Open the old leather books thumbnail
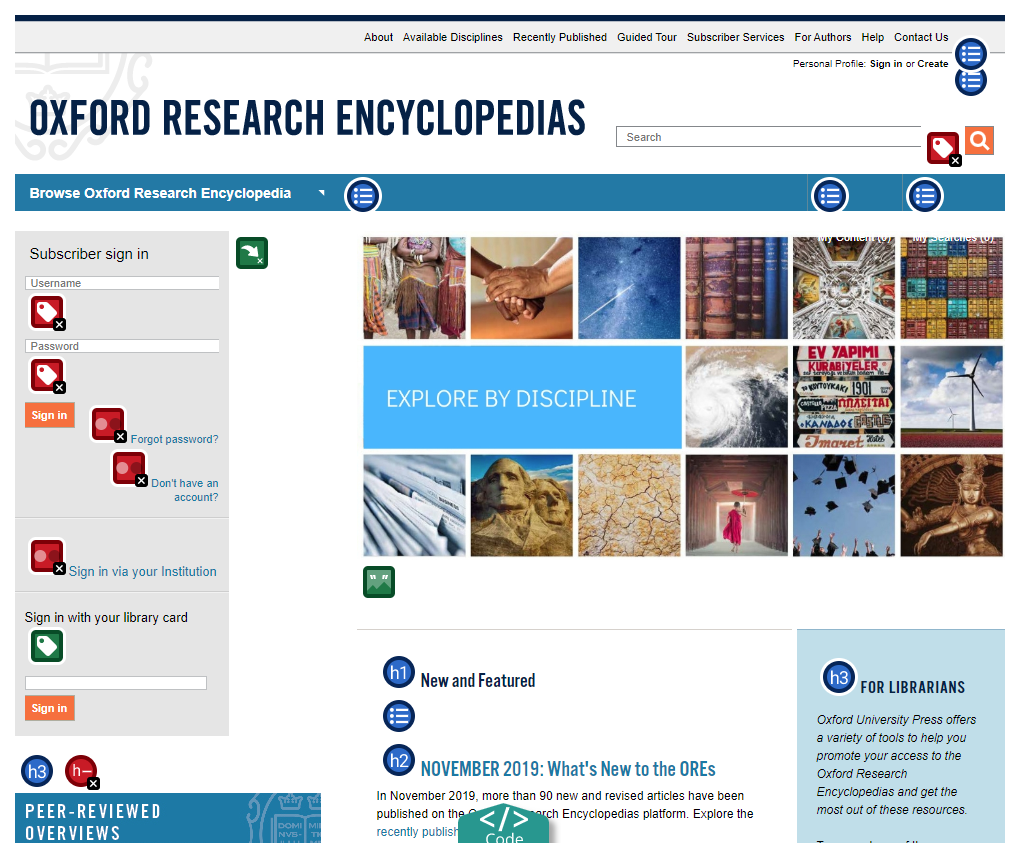This screenshot has width=1023, height=843. (737, 288)
